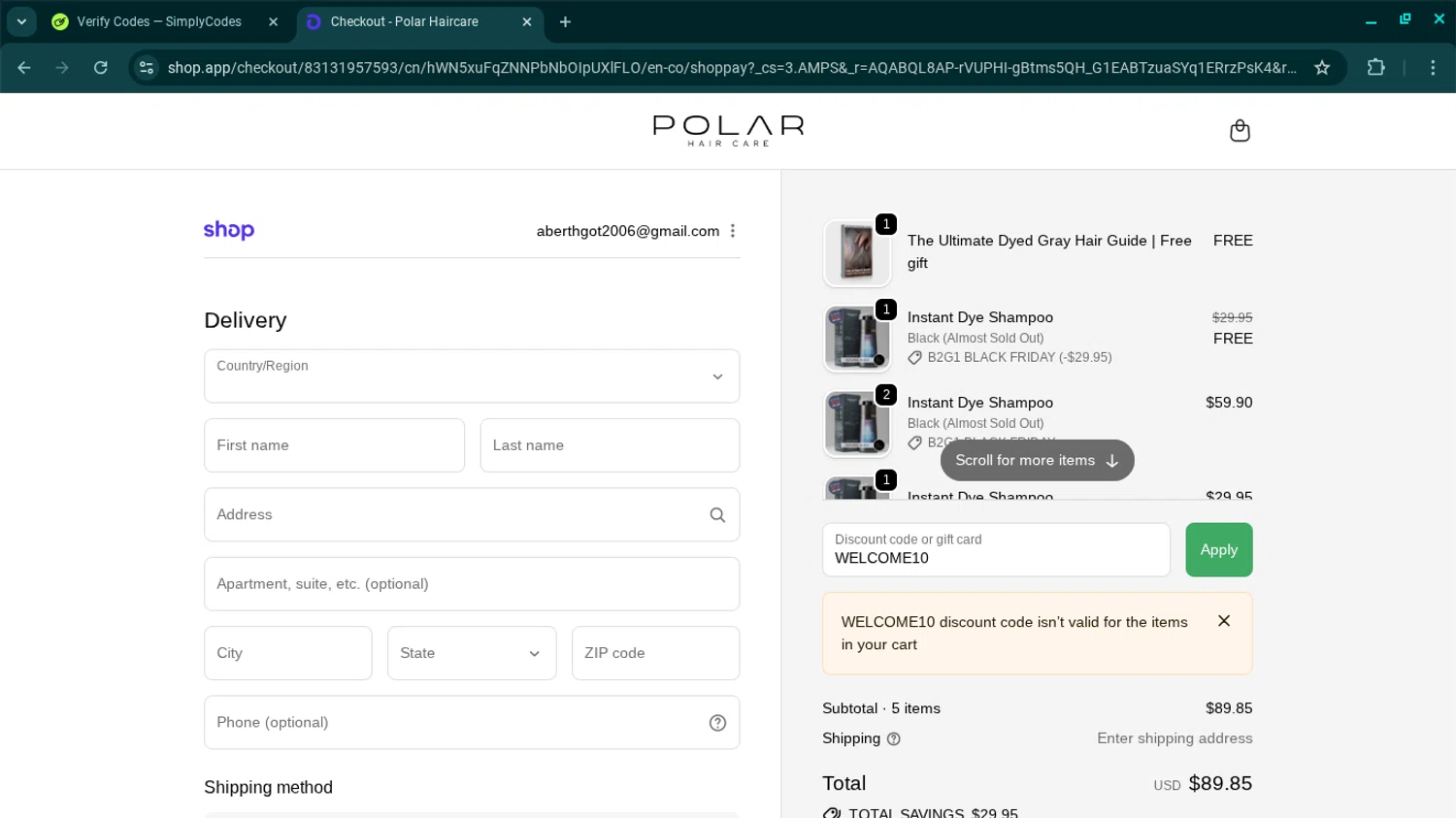
Task: Click the Last name field
Action: (x=610, y=445)
